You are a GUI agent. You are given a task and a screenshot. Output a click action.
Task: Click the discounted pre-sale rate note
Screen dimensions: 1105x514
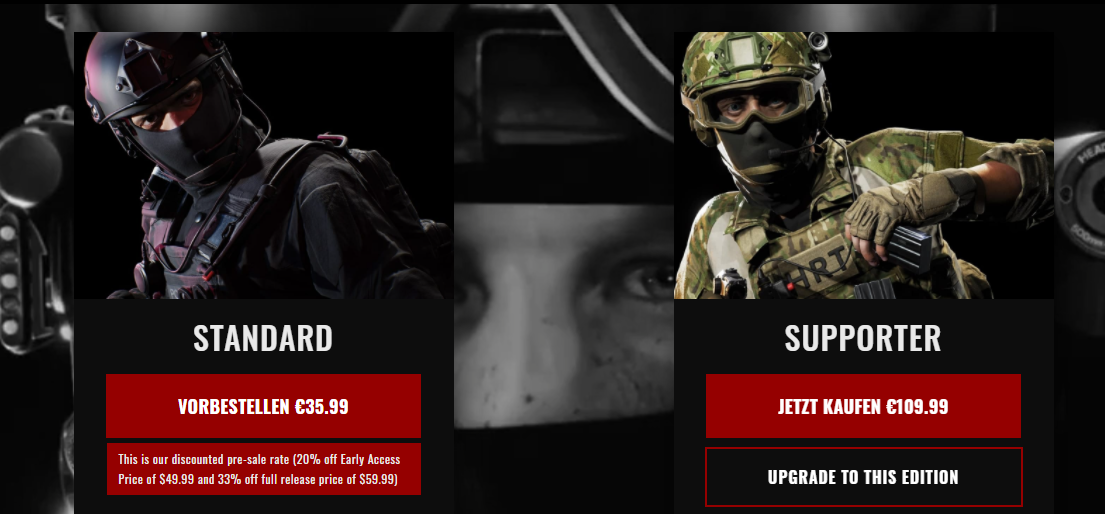coord(264,469)
